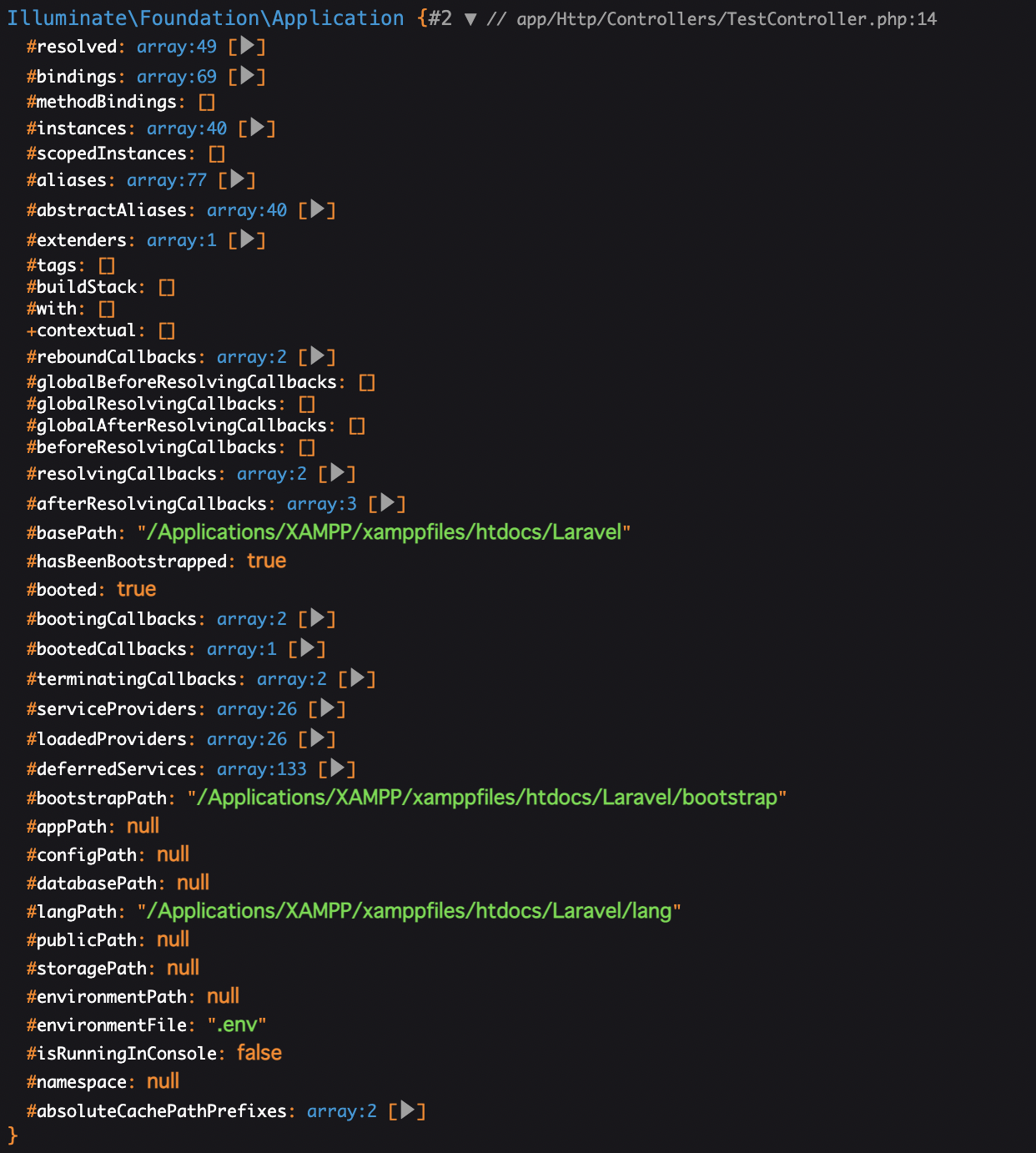
Task: Collapse the Application object dump with the top triangle
Action: coord(470,18)
